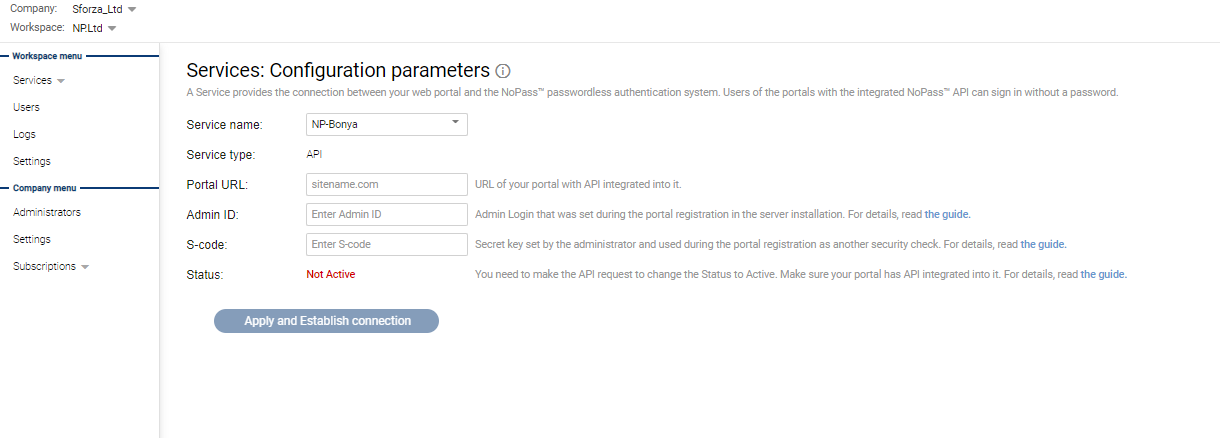Click into the Enter S-code field
1220x438 pixels.
pos(386,244)
